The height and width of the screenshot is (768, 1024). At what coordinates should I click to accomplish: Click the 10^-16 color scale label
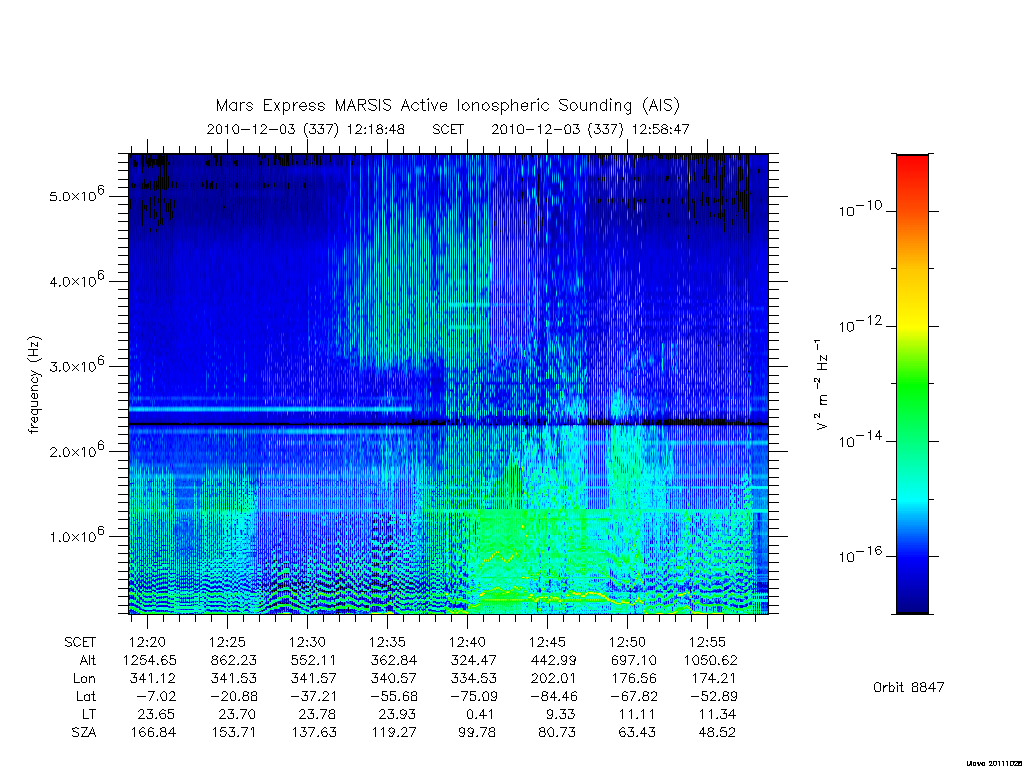(859, 554)
